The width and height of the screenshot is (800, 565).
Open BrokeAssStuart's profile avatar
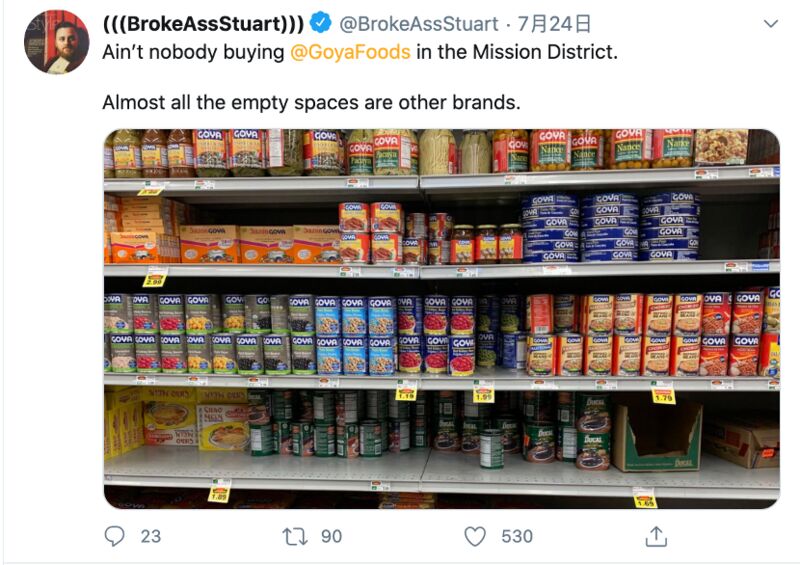[x=56, y=42]
